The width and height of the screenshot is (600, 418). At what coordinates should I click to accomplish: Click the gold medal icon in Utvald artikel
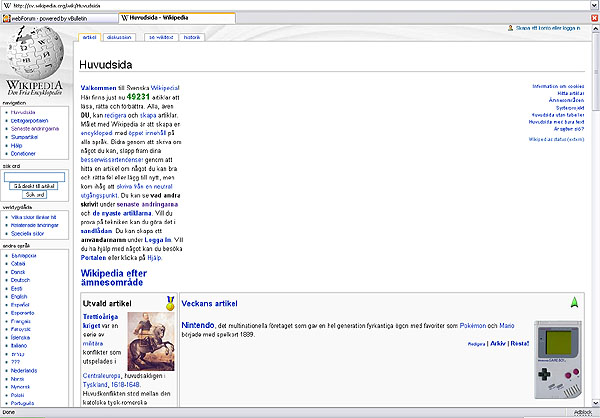170,303
